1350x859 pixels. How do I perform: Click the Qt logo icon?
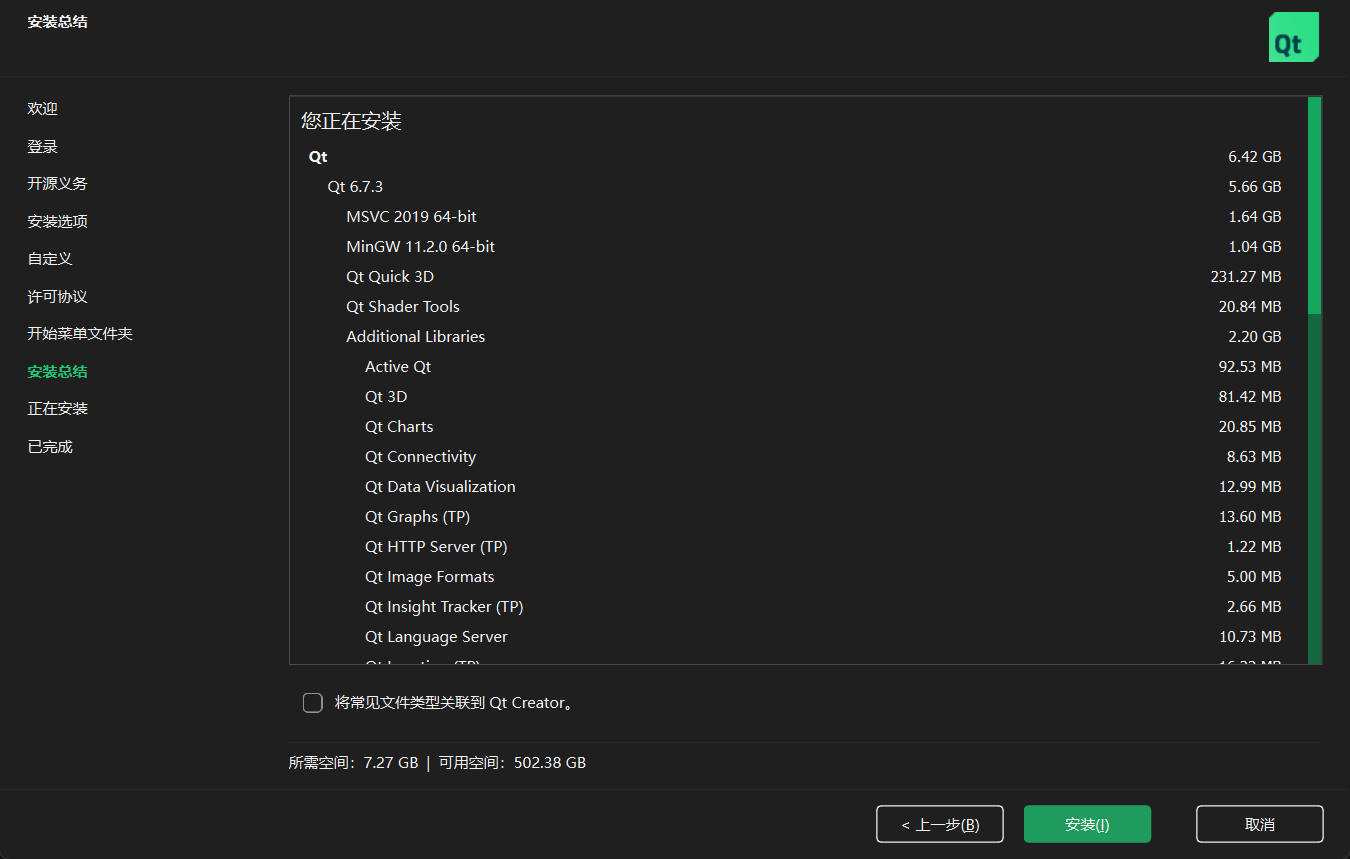[x=1293, y=38]
